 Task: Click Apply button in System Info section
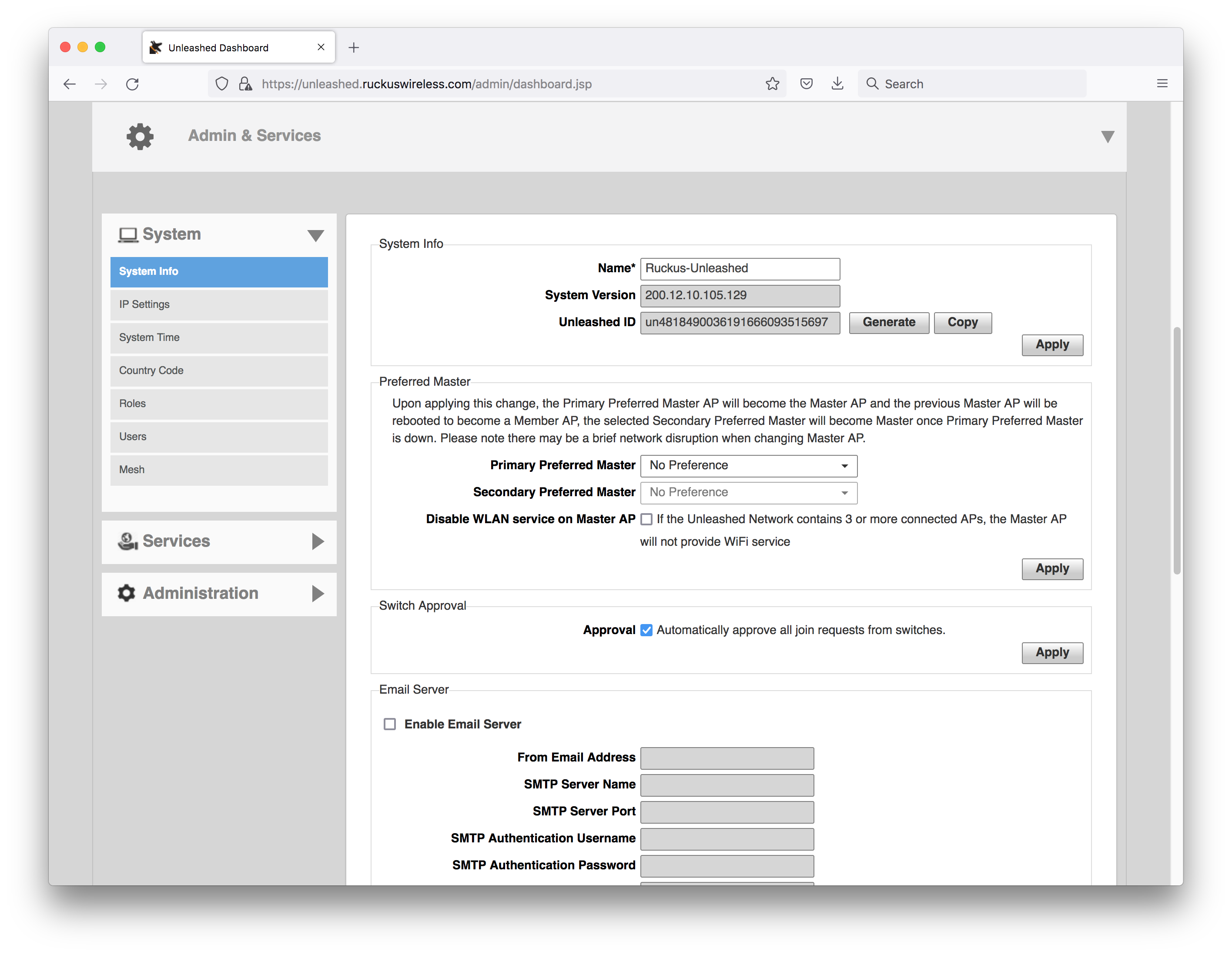(x=1051, y=344)
